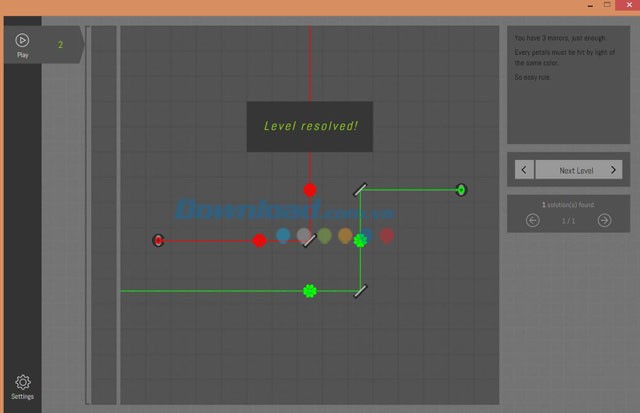Select the green laser emitter on right
640x413 pixels.
(461, 189)
